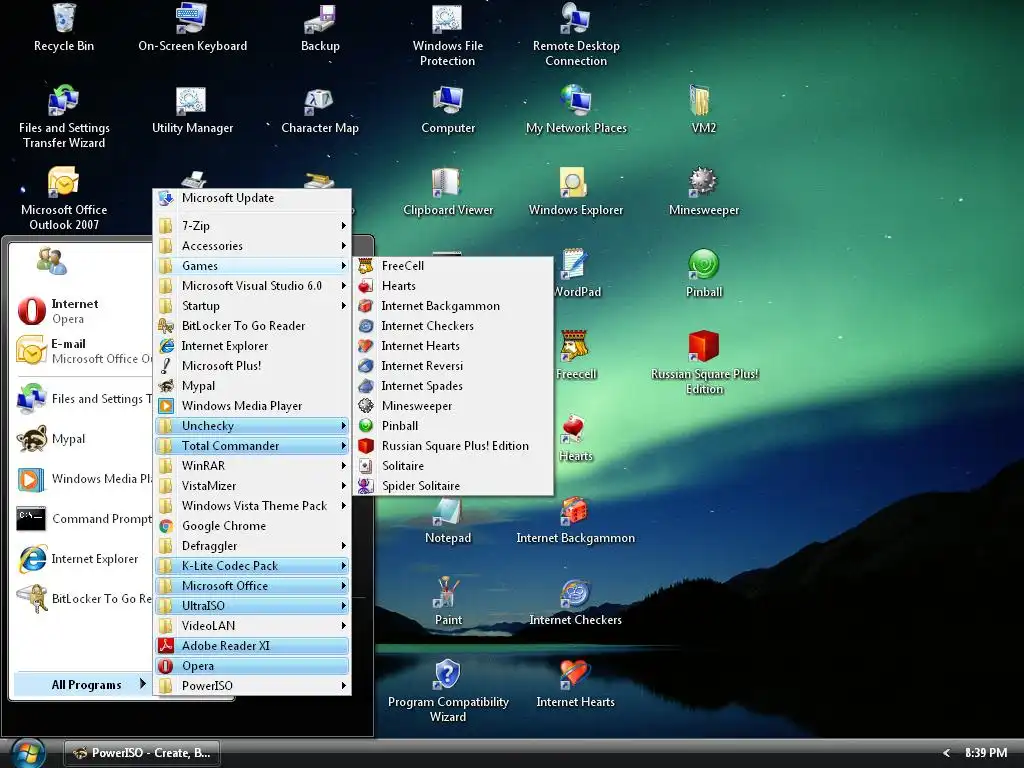This screenshot has height=768, width=1024.
Task: Expand the K-Lite Codec Pack folder
Action: click(252, 566)
